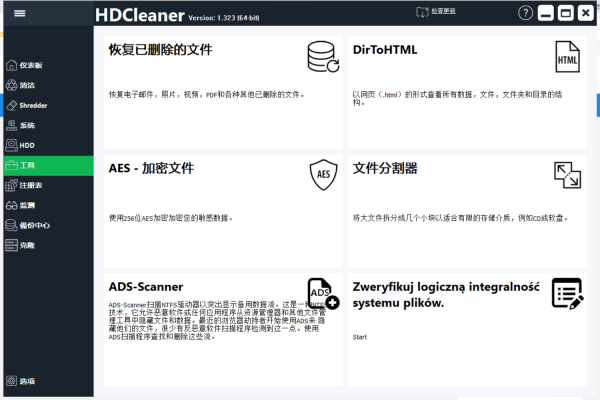Click the checklist pencil icon
Image resolution: width=600 pixels, height=400 pixels.
click(x=567, y=294)
